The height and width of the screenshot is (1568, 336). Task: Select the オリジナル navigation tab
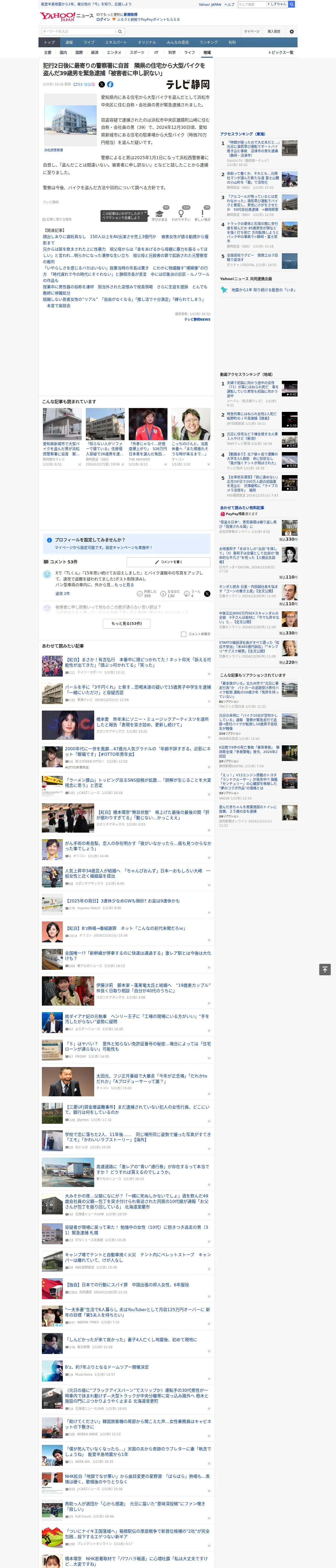(147, 43)
